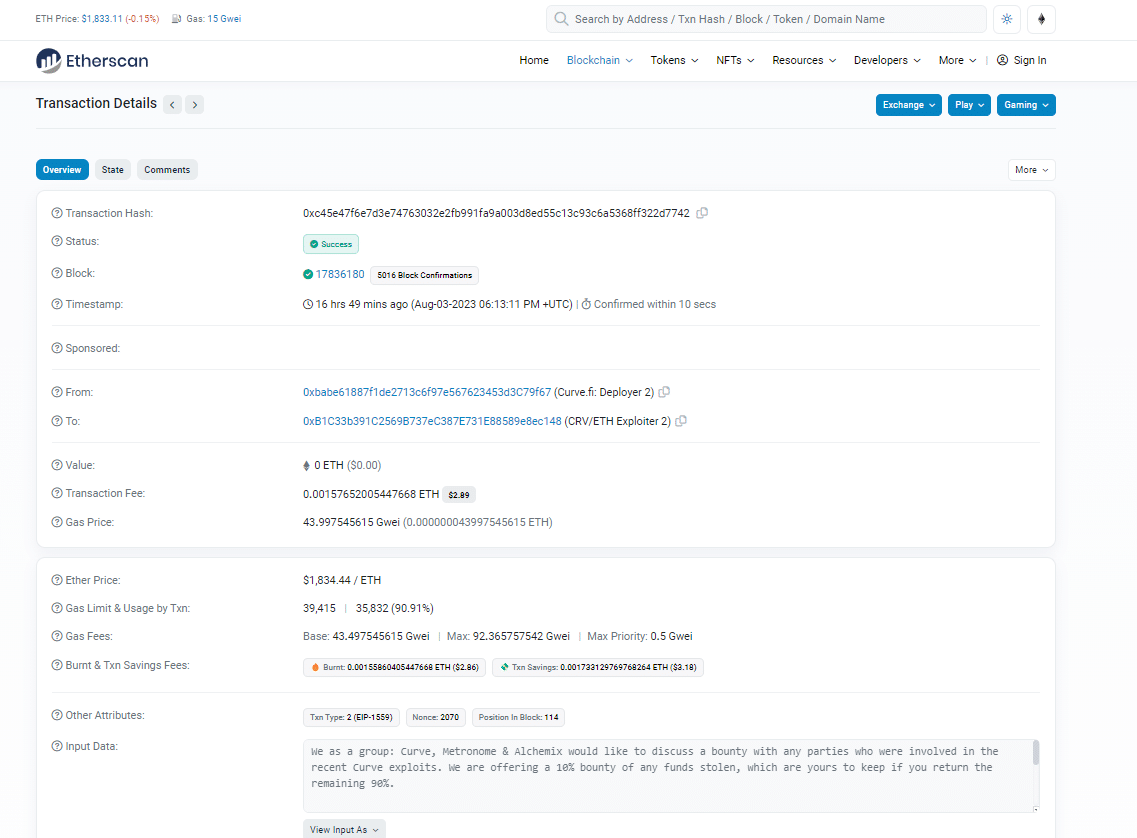
Task: Click the Burnt fees badge
Action: (395, 668)
